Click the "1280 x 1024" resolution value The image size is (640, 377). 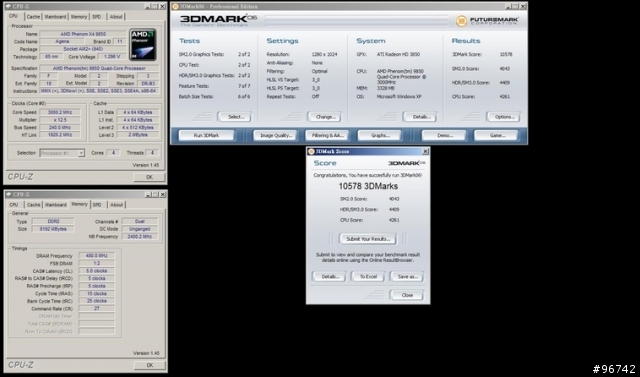coord(324,54)
